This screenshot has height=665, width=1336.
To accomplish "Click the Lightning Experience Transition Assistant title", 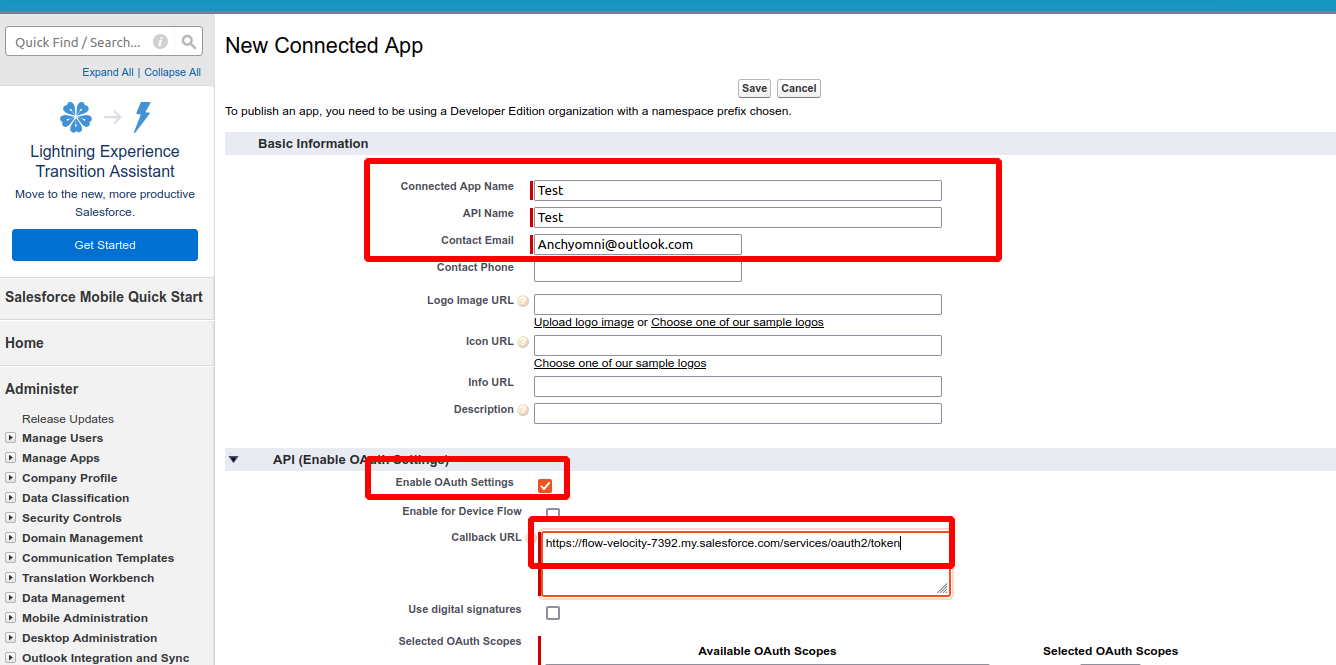I will tap(105, 161).
